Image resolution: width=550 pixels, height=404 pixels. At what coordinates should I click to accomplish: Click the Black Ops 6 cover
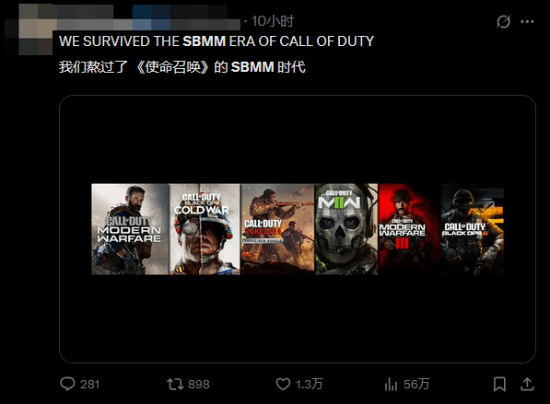click(472, 229)
